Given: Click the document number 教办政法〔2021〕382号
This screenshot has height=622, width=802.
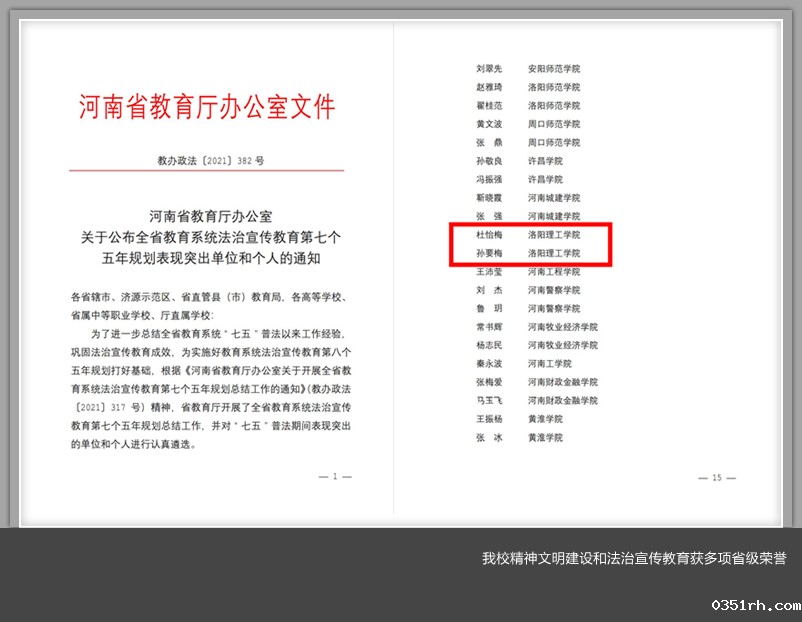Looking at the screenshot, I should click(x=210, y=160).
